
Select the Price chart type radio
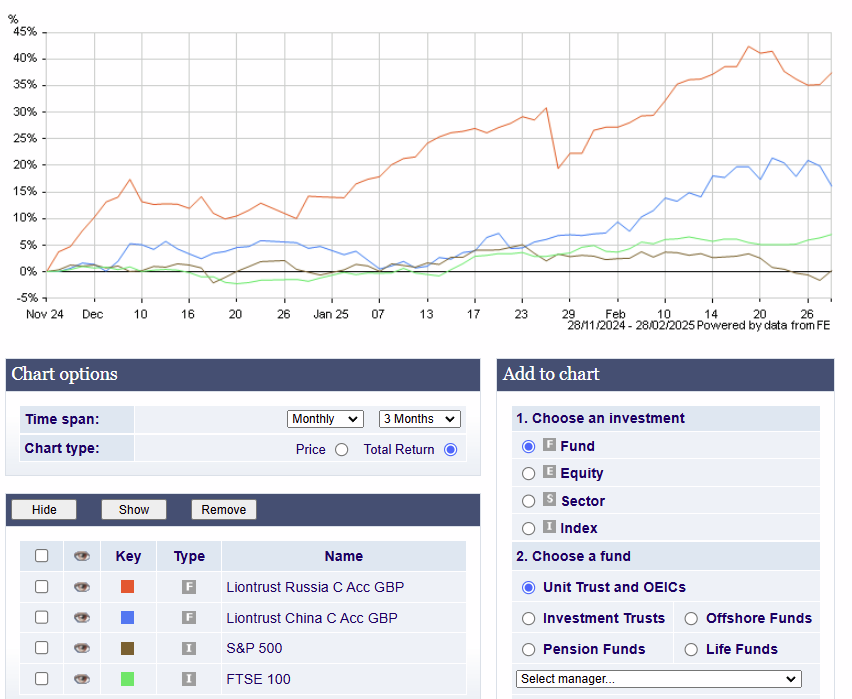coord(342,450)
